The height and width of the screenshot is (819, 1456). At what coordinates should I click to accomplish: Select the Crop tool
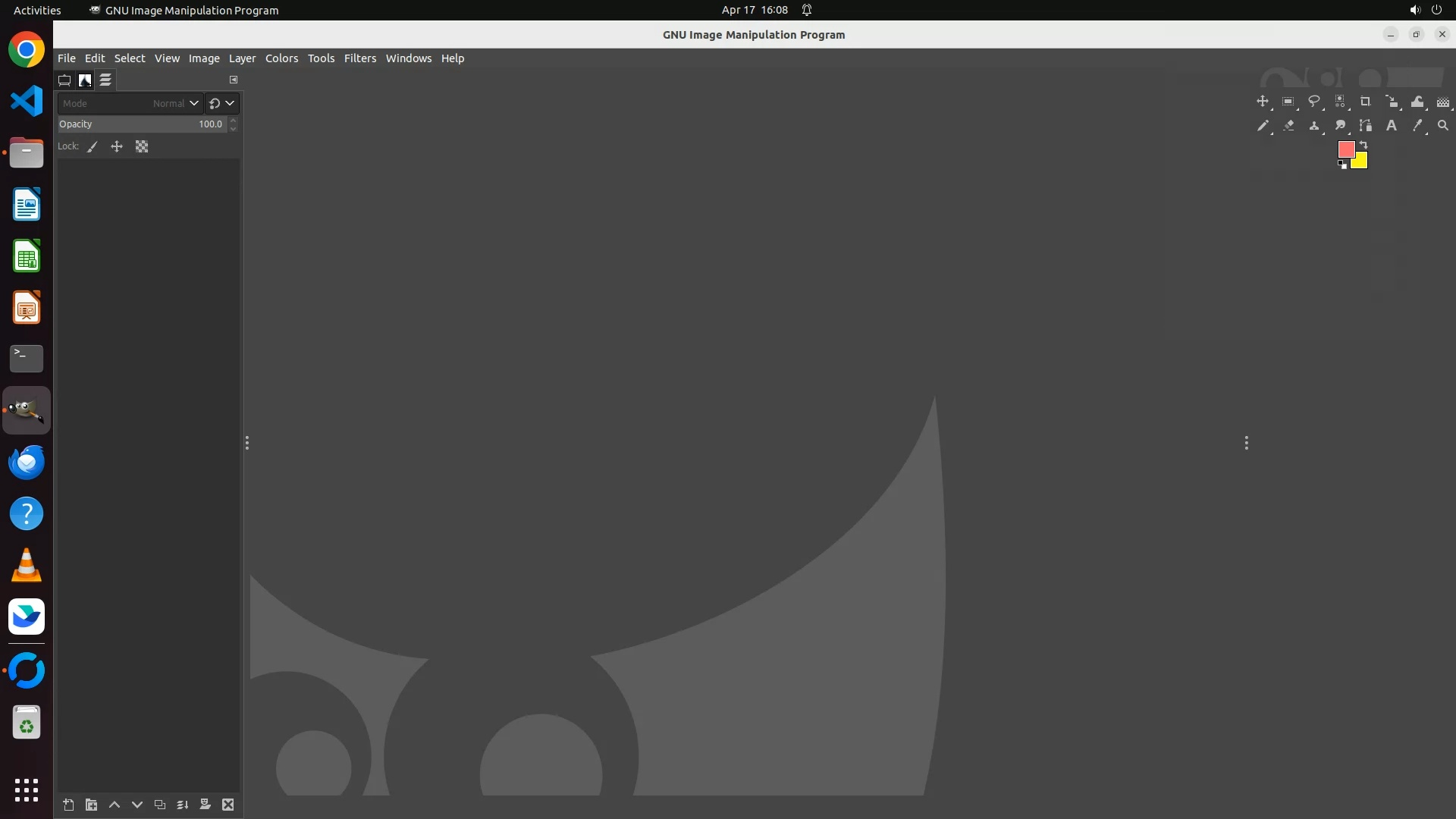(x=1365, y=101)
